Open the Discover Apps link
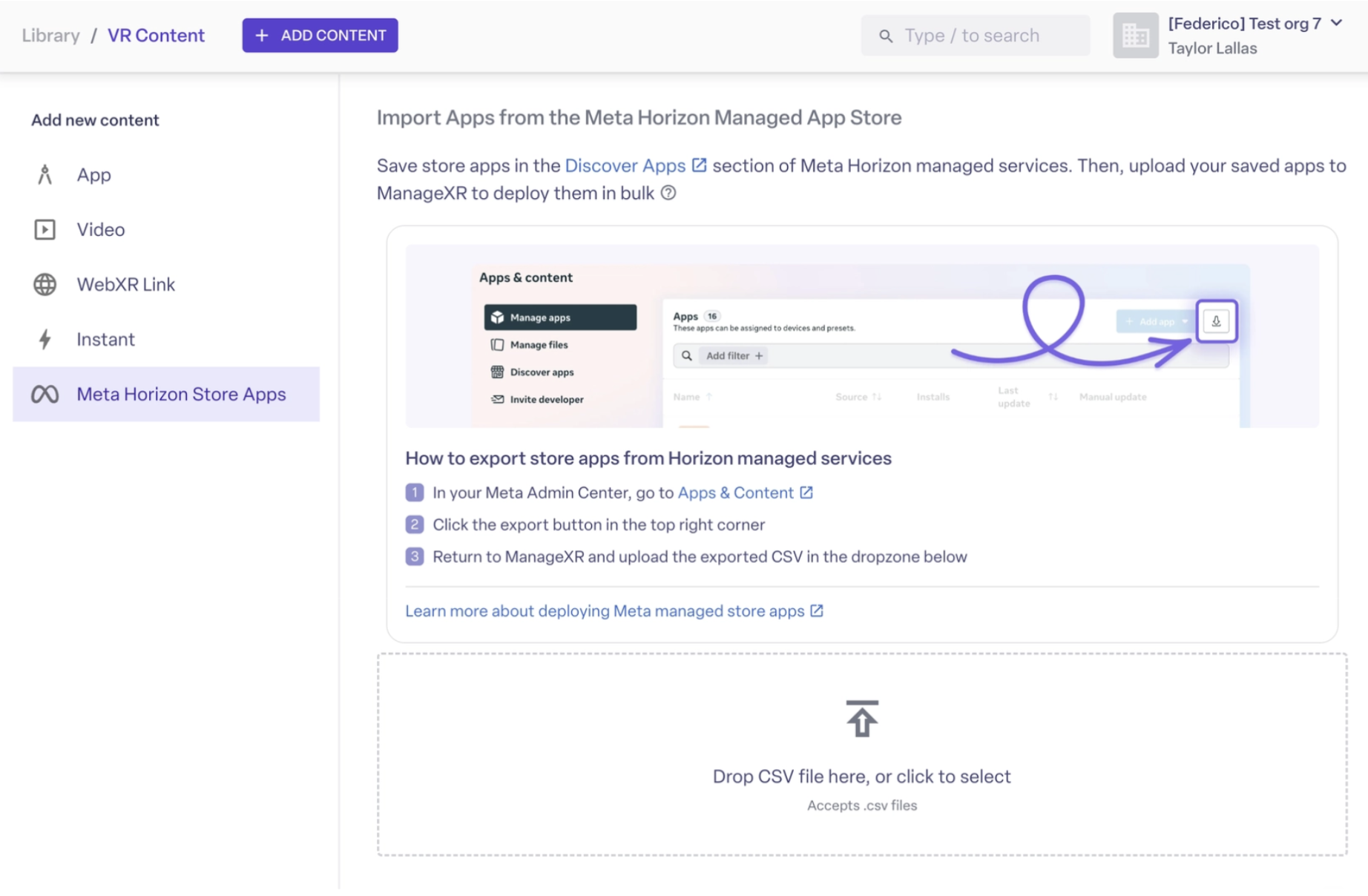The width and height of the screenshot is (1368, 896). click(625, 165)
